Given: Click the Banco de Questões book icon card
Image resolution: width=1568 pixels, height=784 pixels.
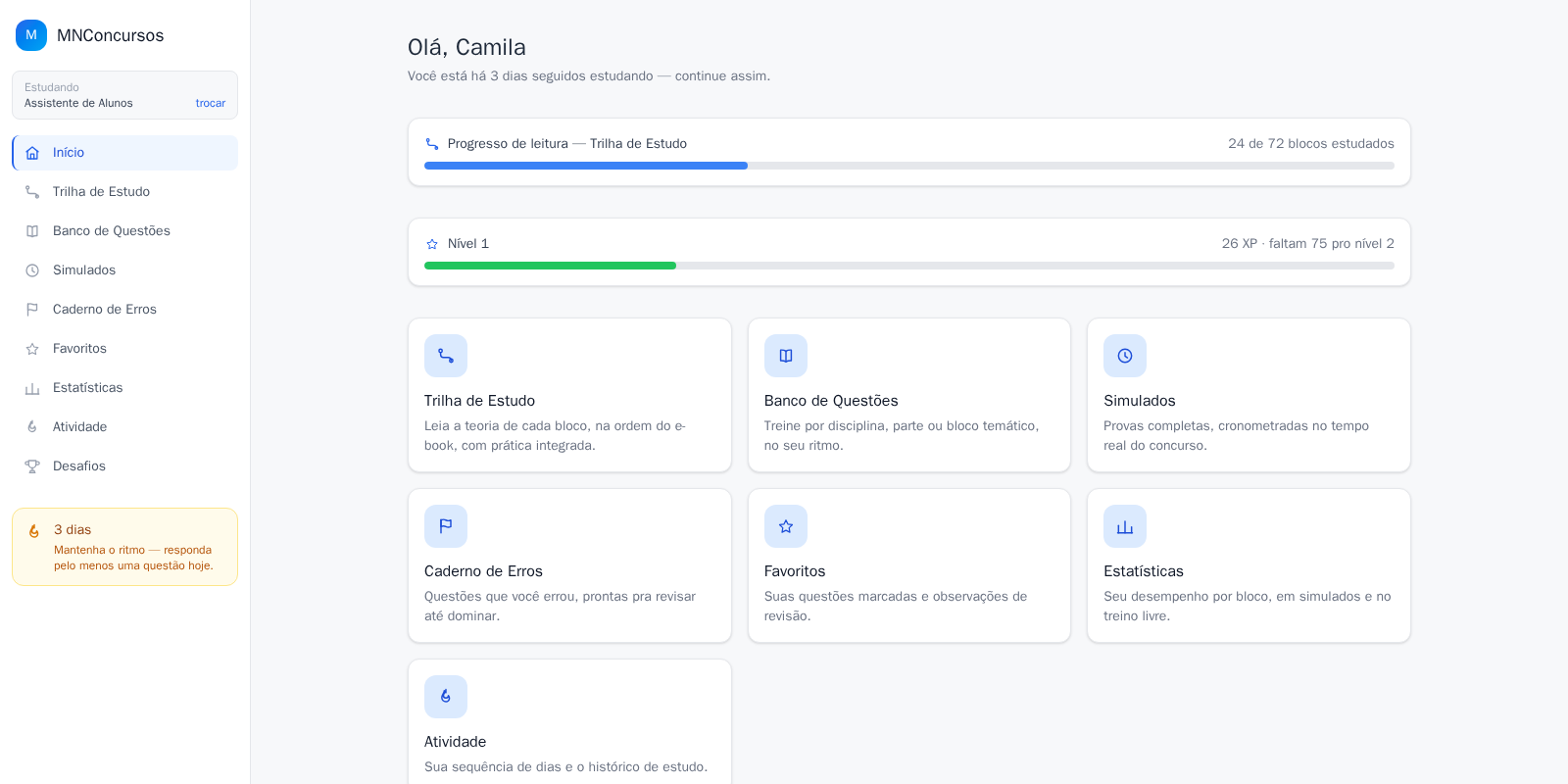Looking at the screenshot, I should (786, 356).
